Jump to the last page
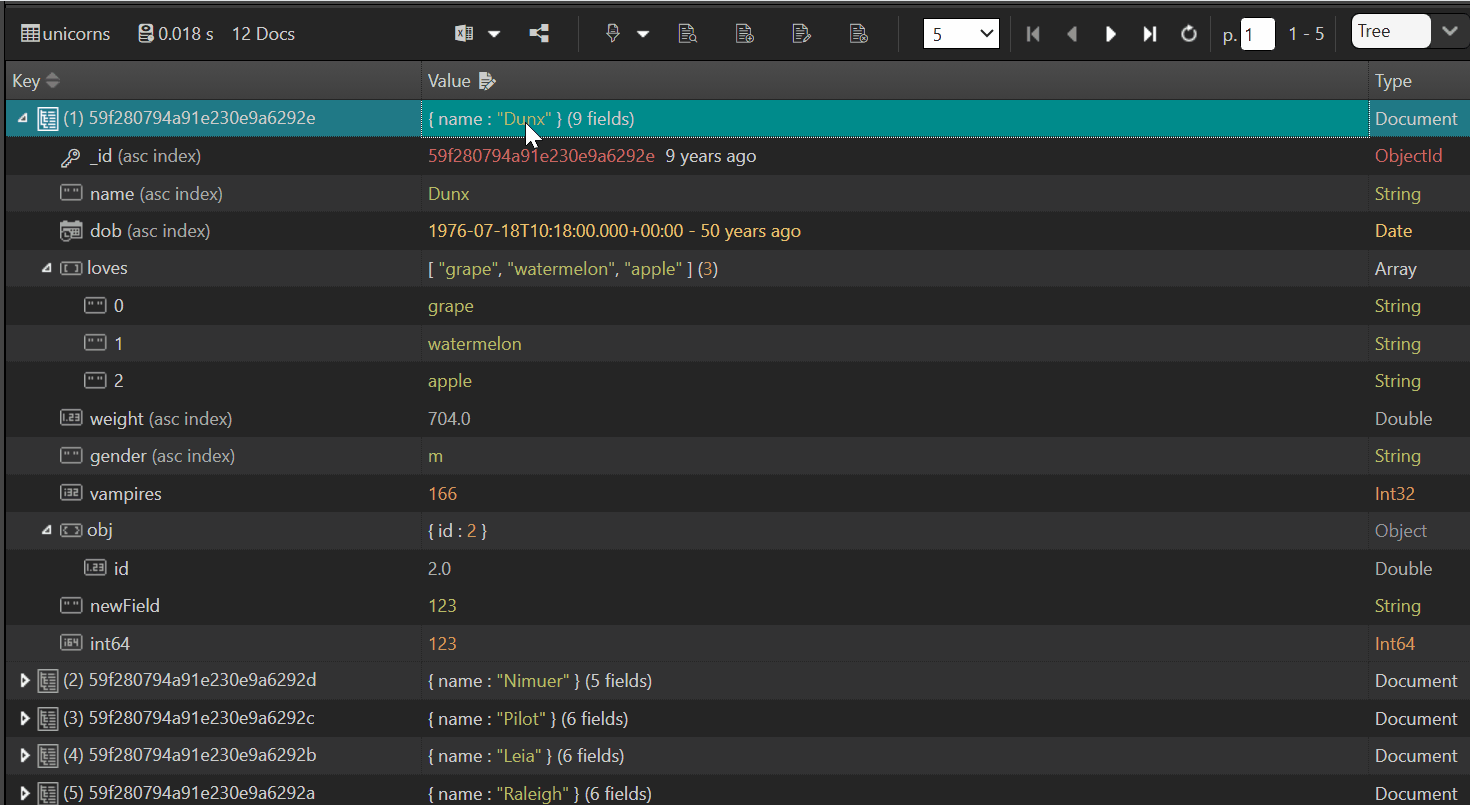The width and height of the screenshot is (1470, 805). [x=1150, y=34]
